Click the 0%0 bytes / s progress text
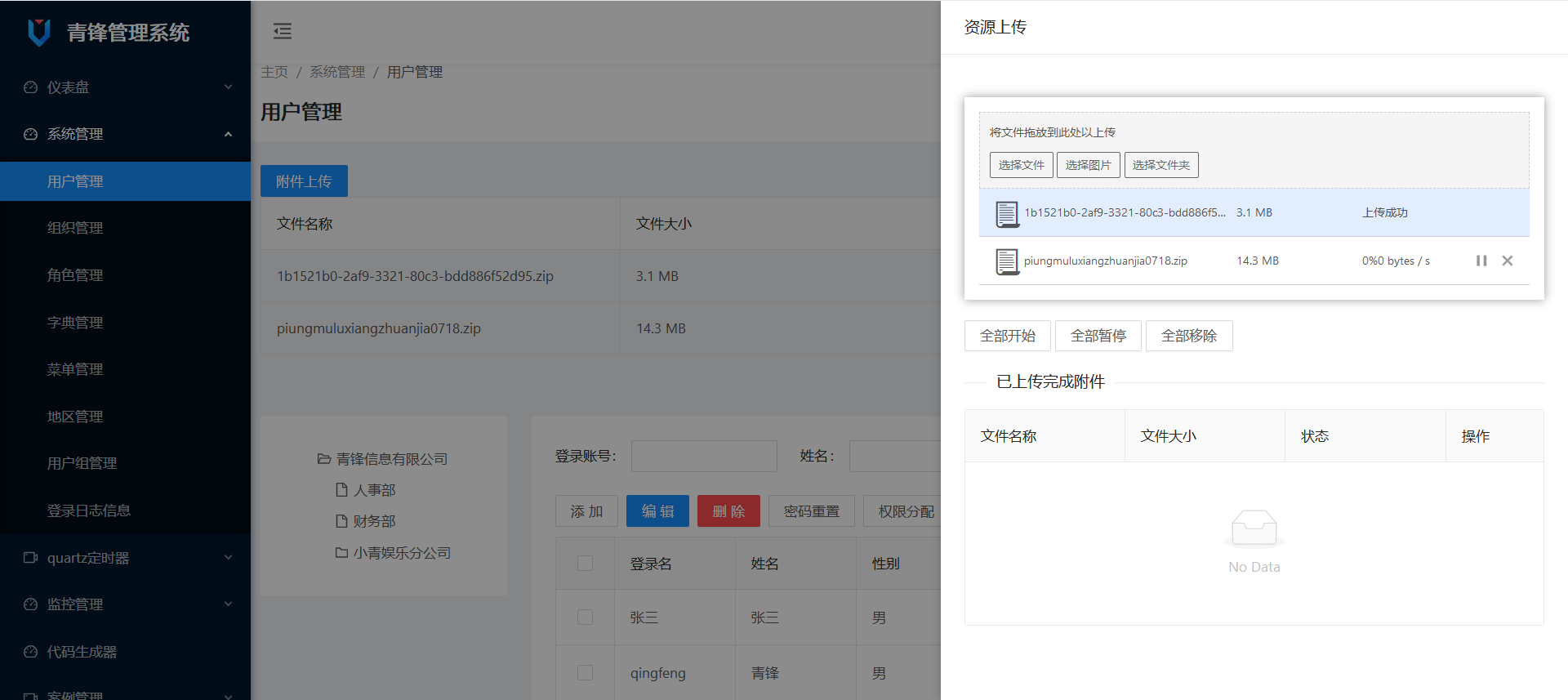The width and height of the screenshot is (1568, 700). click(1396, 261)
